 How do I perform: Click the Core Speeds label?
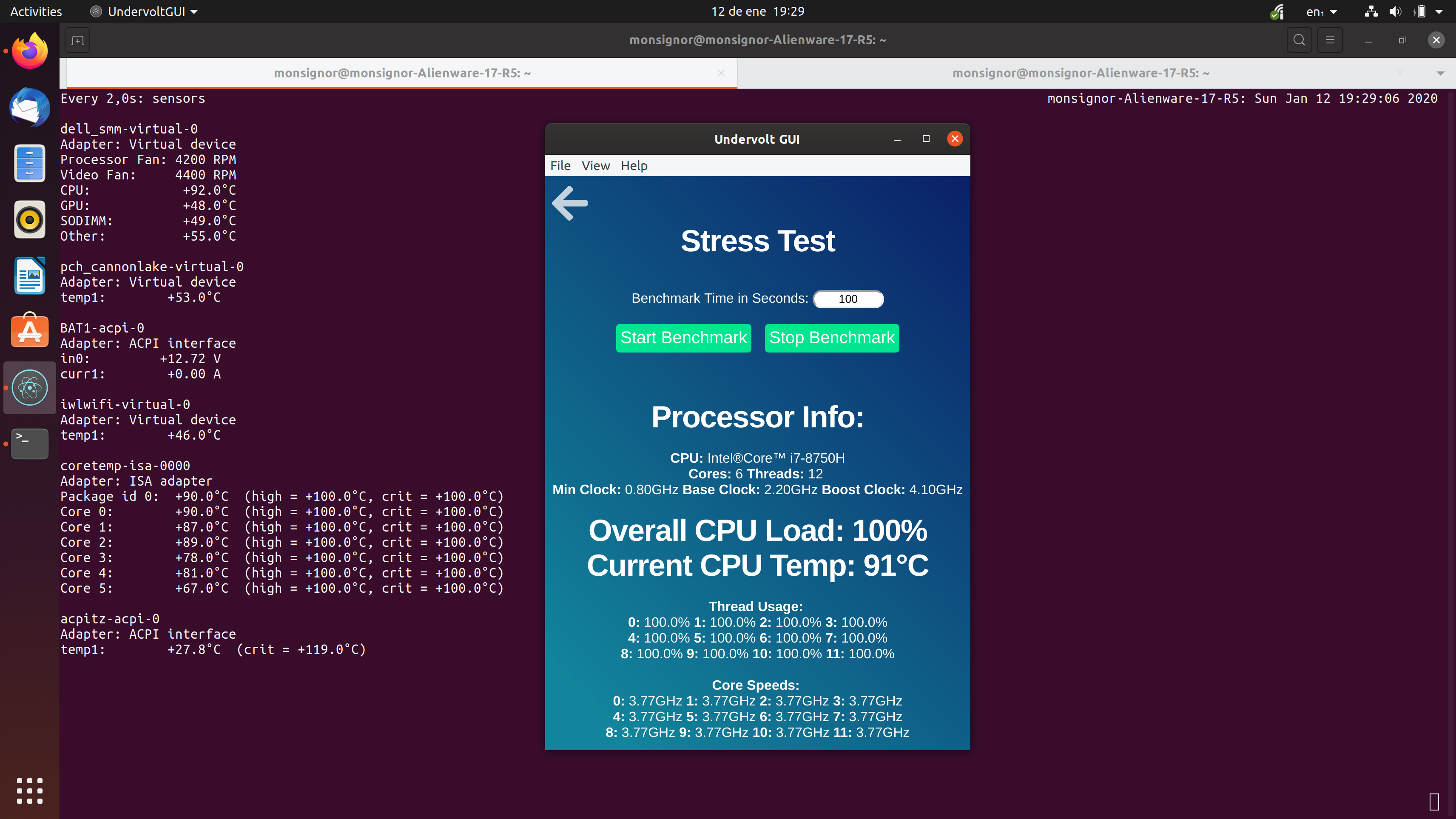pyautogui.click(x=756, y=685)
